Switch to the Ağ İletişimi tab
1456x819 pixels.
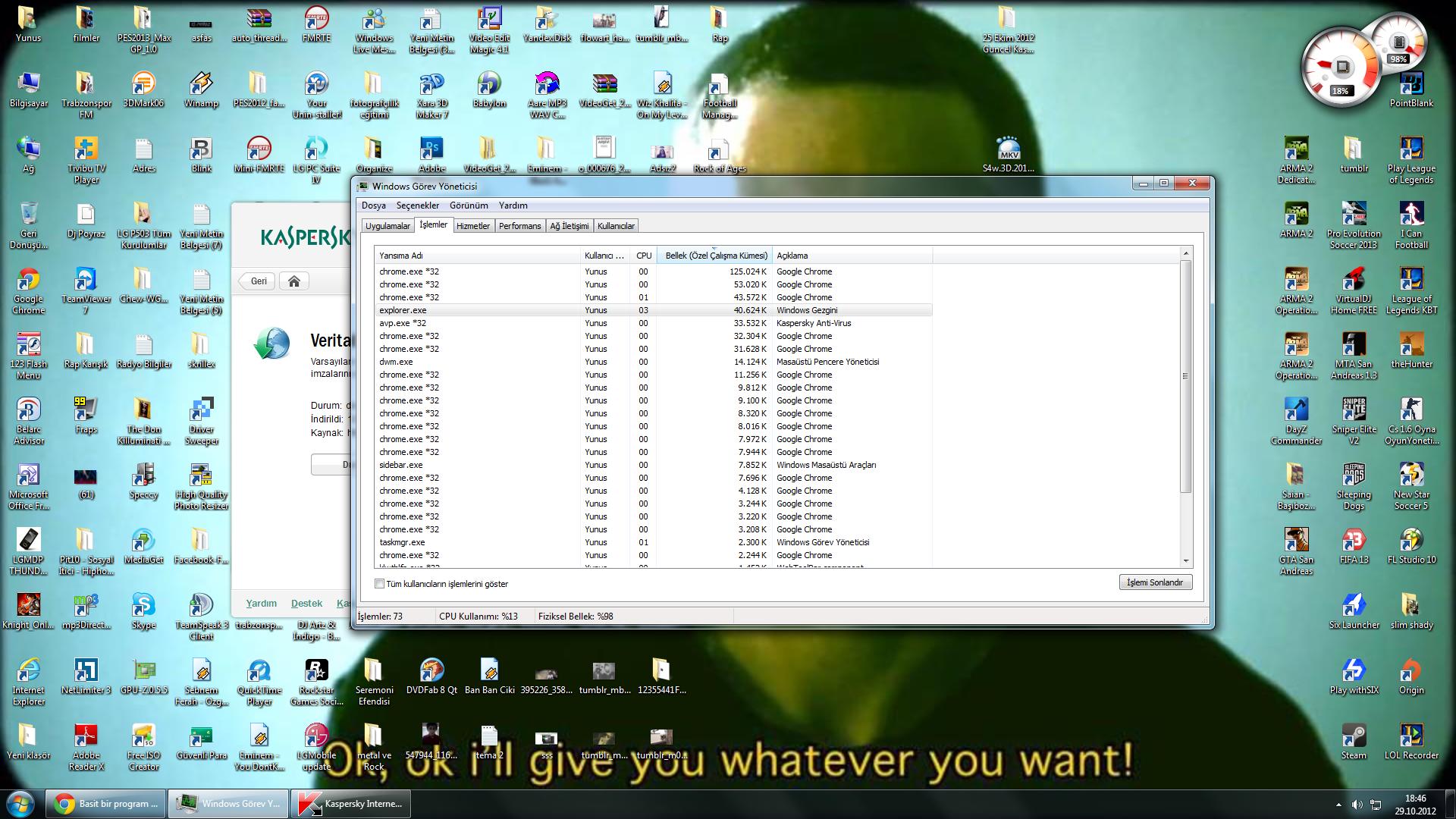(x=569, y=226)
